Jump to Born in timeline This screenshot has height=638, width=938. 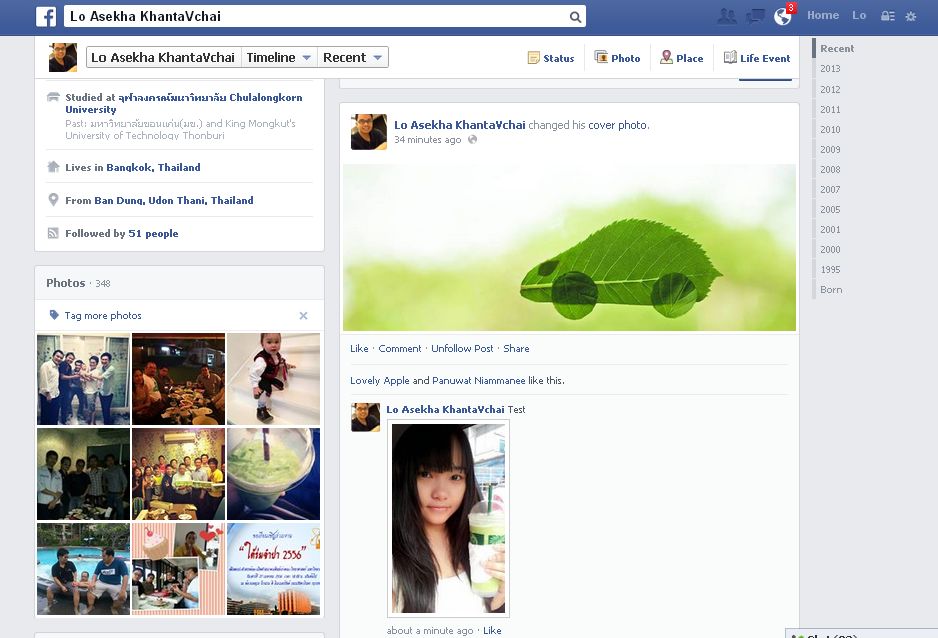point(831,289)
